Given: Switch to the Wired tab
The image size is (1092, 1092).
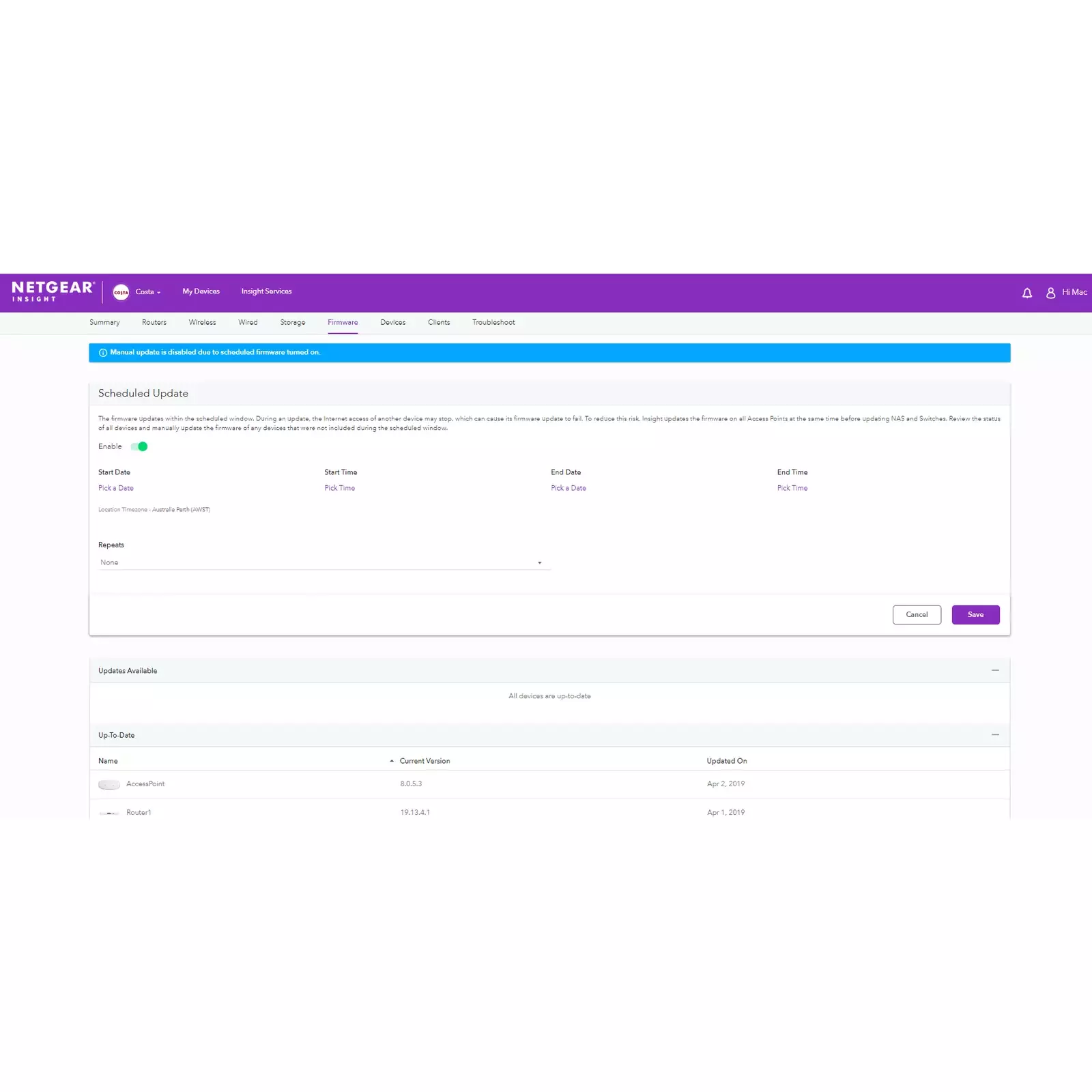Looking at the screenshot, I should click(x=248, y=323).
